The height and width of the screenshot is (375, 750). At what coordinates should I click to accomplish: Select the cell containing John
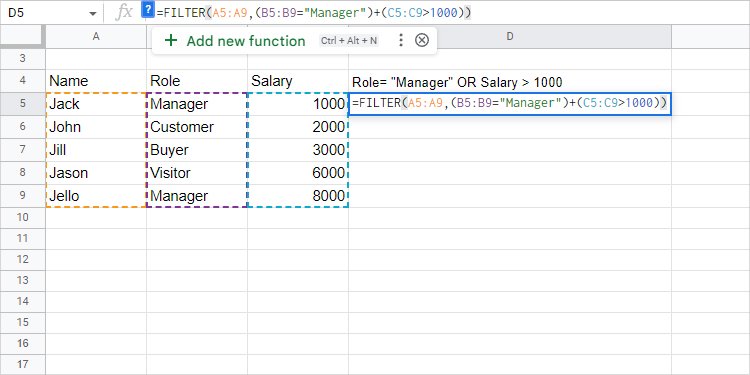pos(96,127)
